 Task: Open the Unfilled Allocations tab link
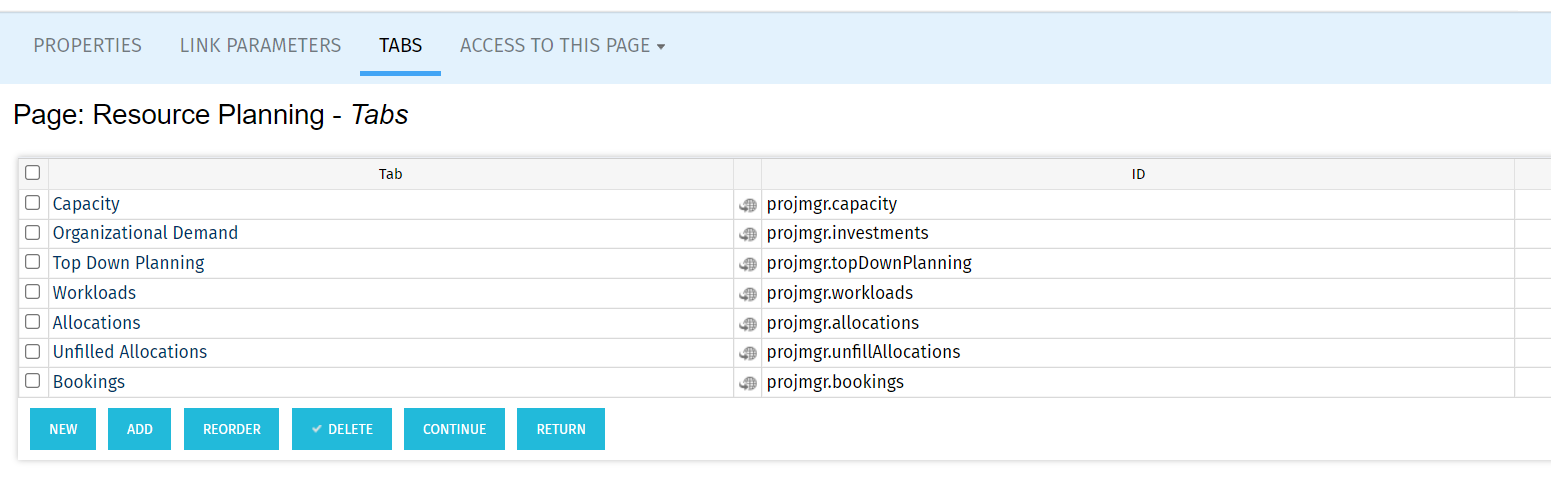tap(130, 352)
